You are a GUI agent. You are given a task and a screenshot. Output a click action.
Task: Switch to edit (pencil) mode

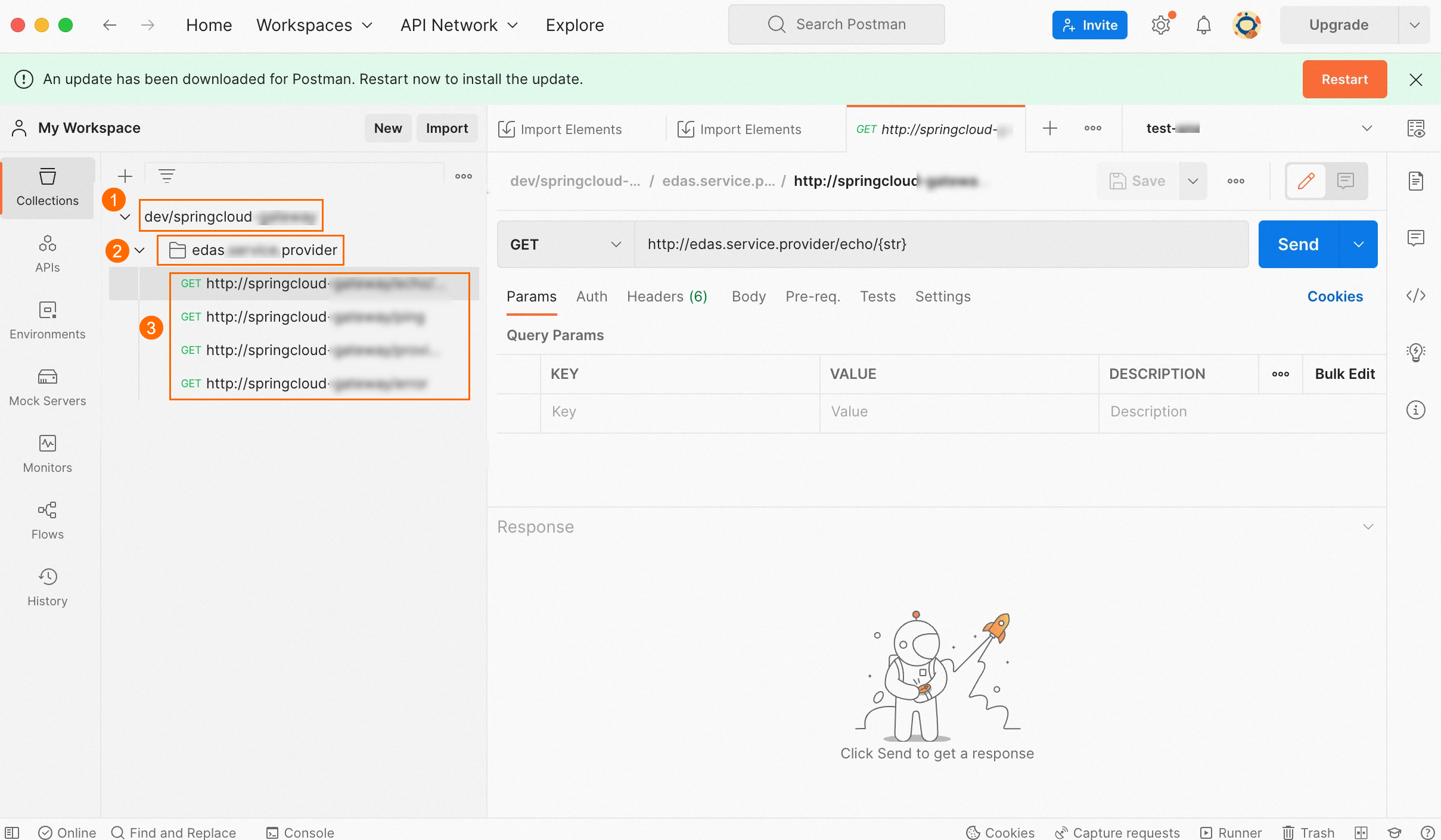tap(1306, 181)
